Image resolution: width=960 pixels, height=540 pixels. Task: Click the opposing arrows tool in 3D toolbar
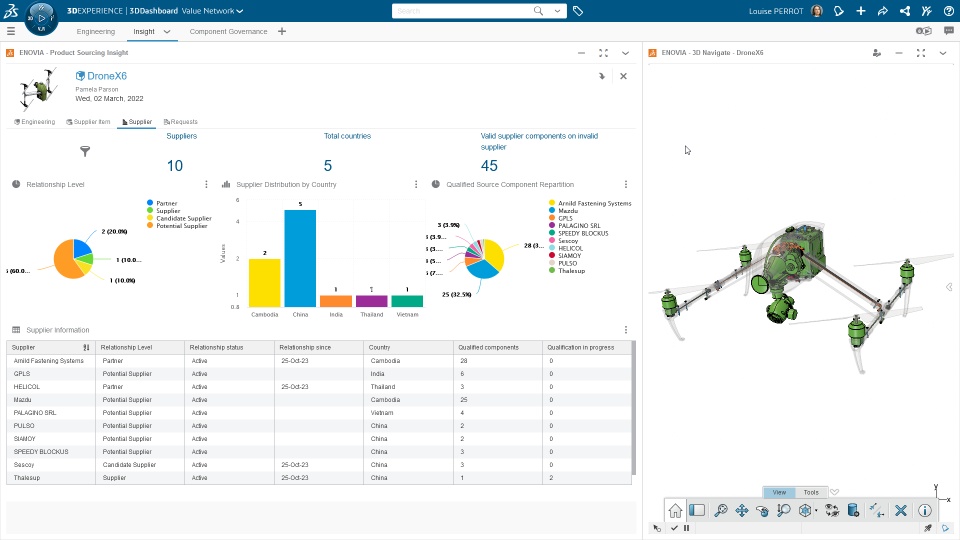click(x=877, y=510)
